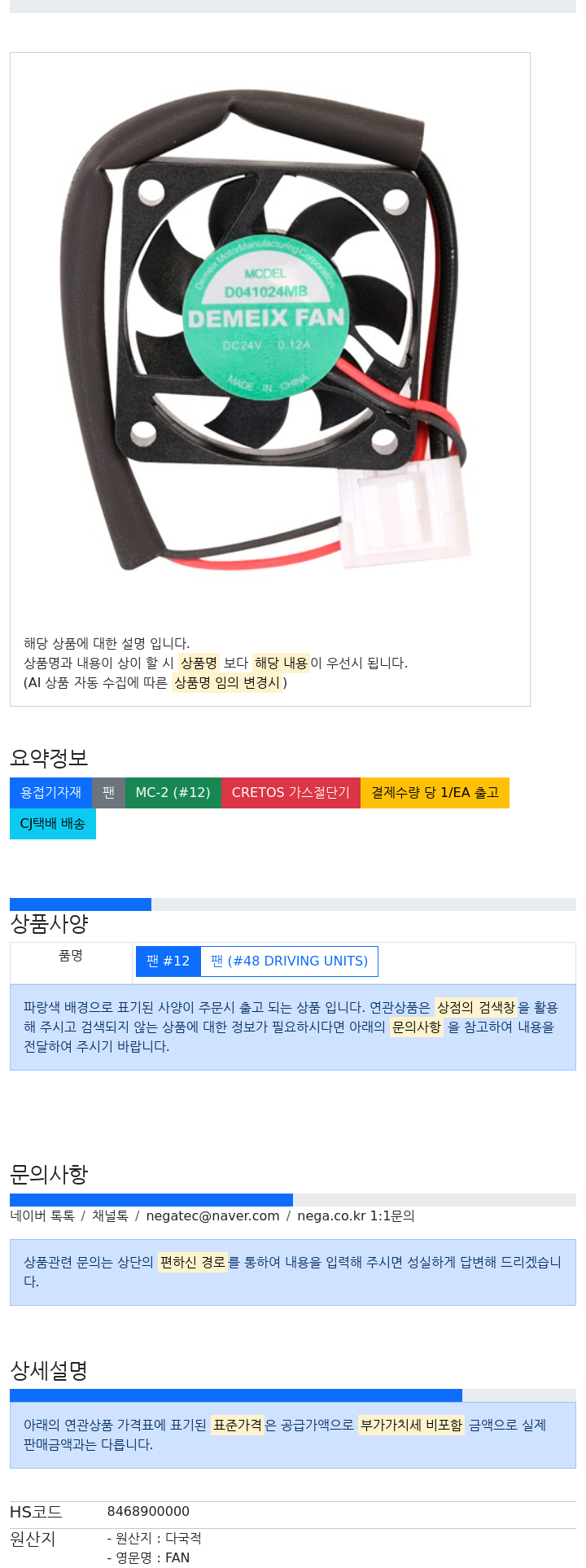This screenshot has width=586, height=1568.
Task: Click the gray 팬 tag
Action: coord(109,793)
